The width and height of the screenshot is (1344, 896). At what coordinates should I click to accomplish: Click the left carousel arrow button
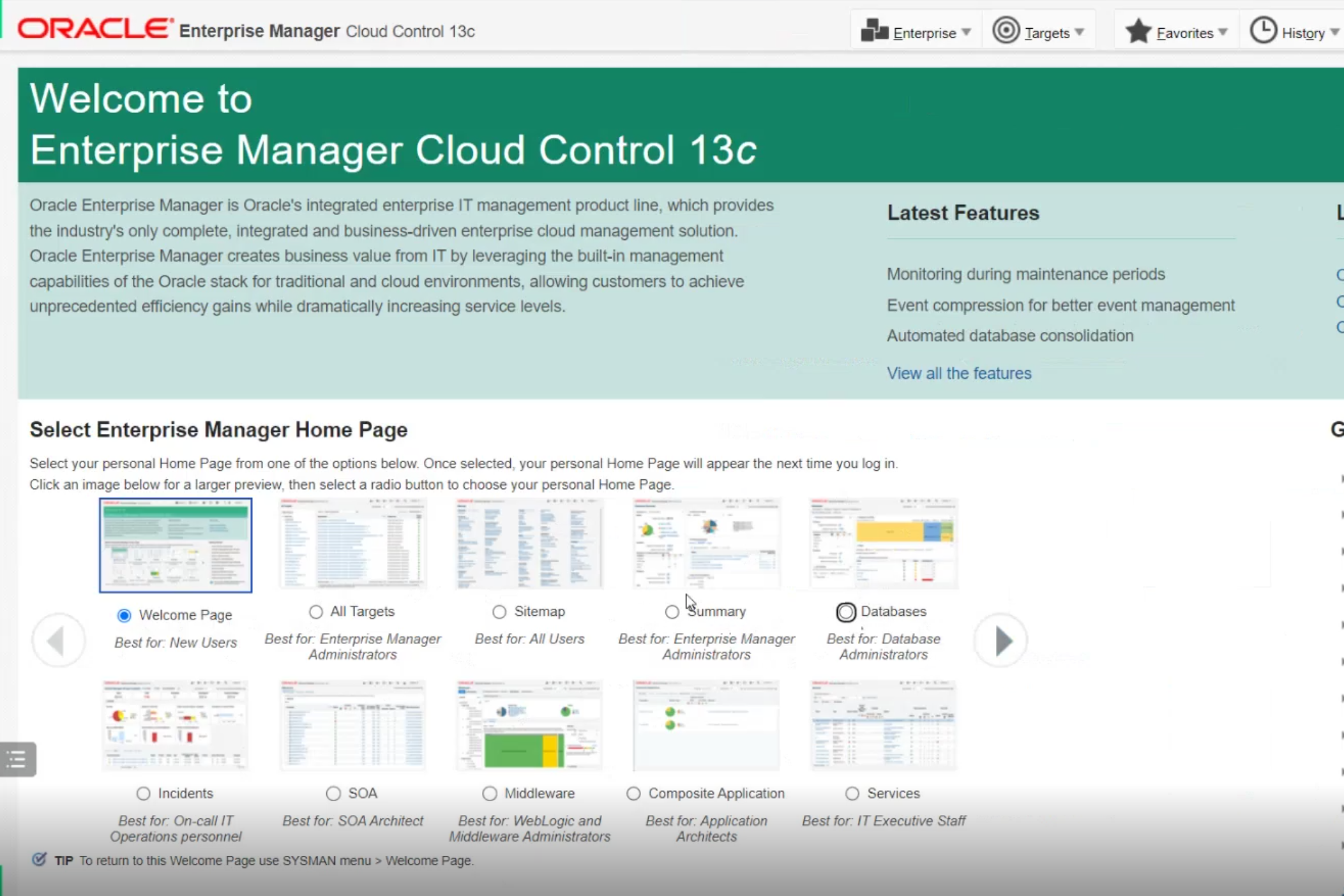click(58, 641)
